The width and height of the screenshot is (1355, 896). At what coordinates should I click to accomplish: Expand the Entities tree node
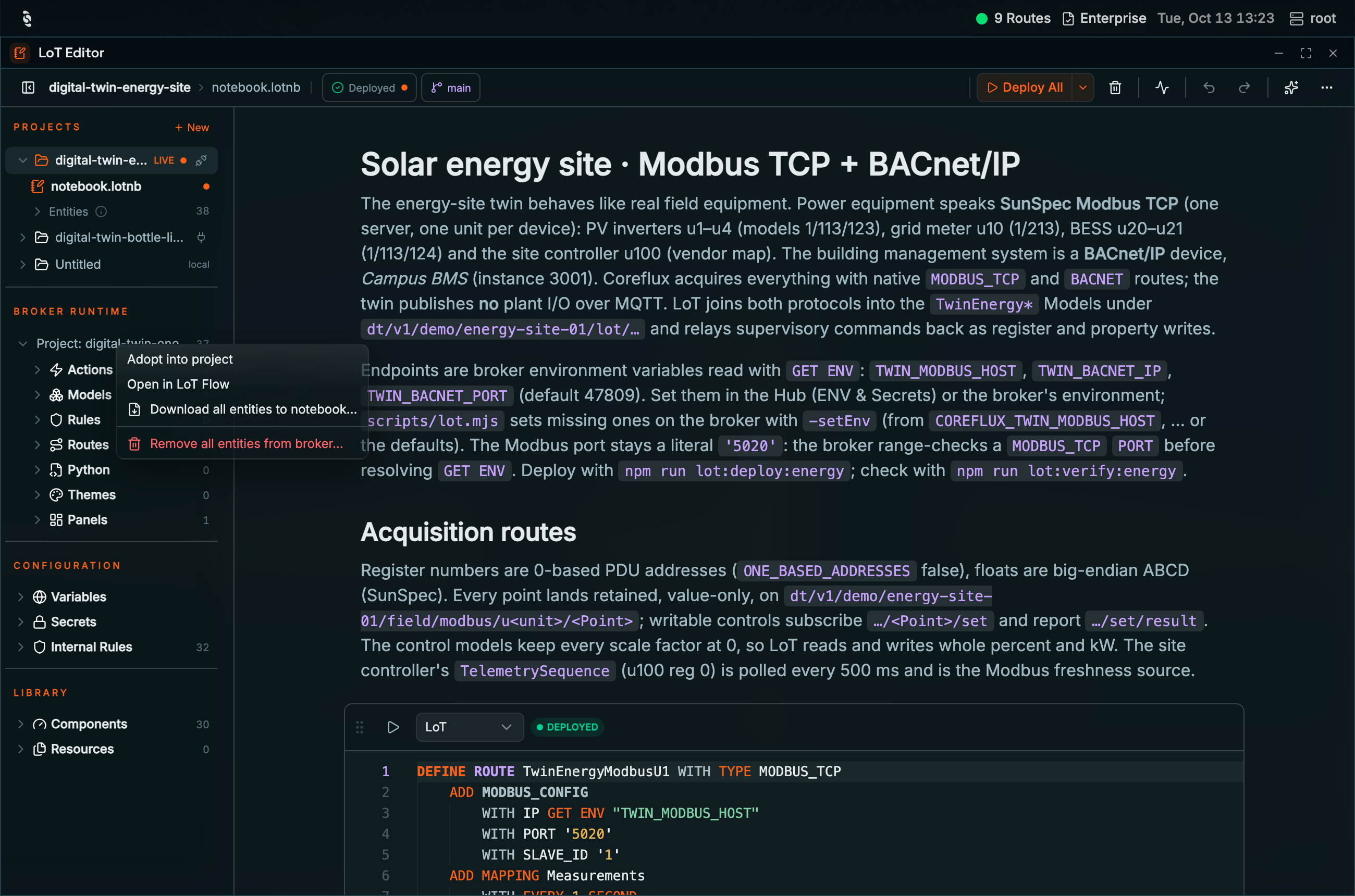pos(37,211)
